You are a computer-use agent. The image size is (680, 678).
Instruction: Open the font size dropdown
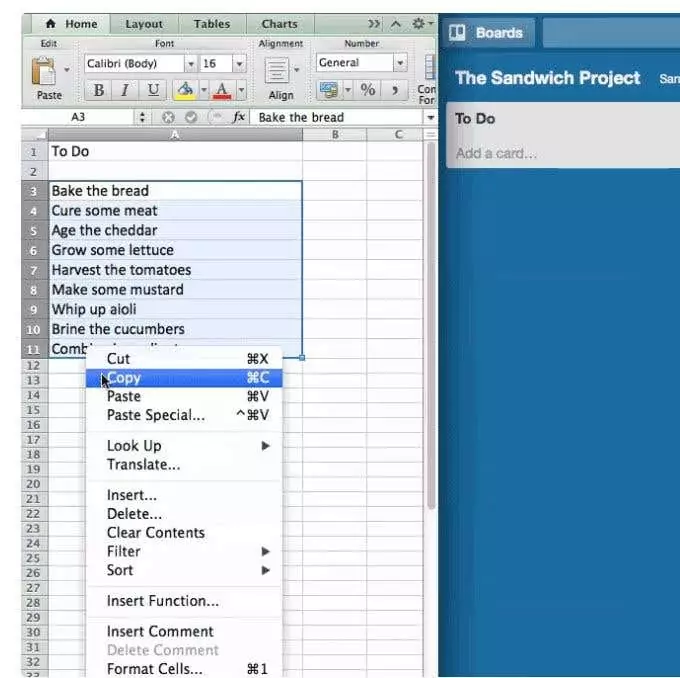click(239, 64)
